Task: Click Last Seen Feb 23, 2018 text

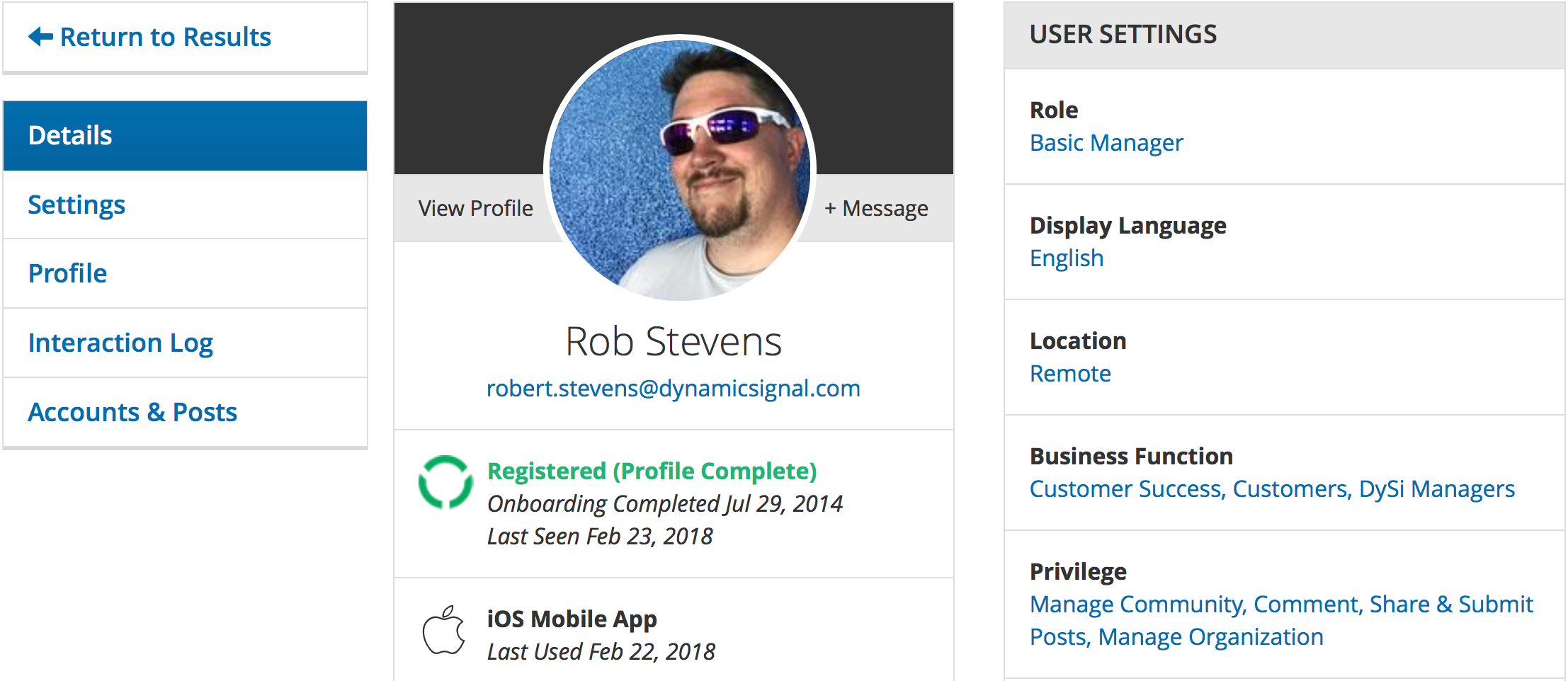Action: (x=600, y=536)
